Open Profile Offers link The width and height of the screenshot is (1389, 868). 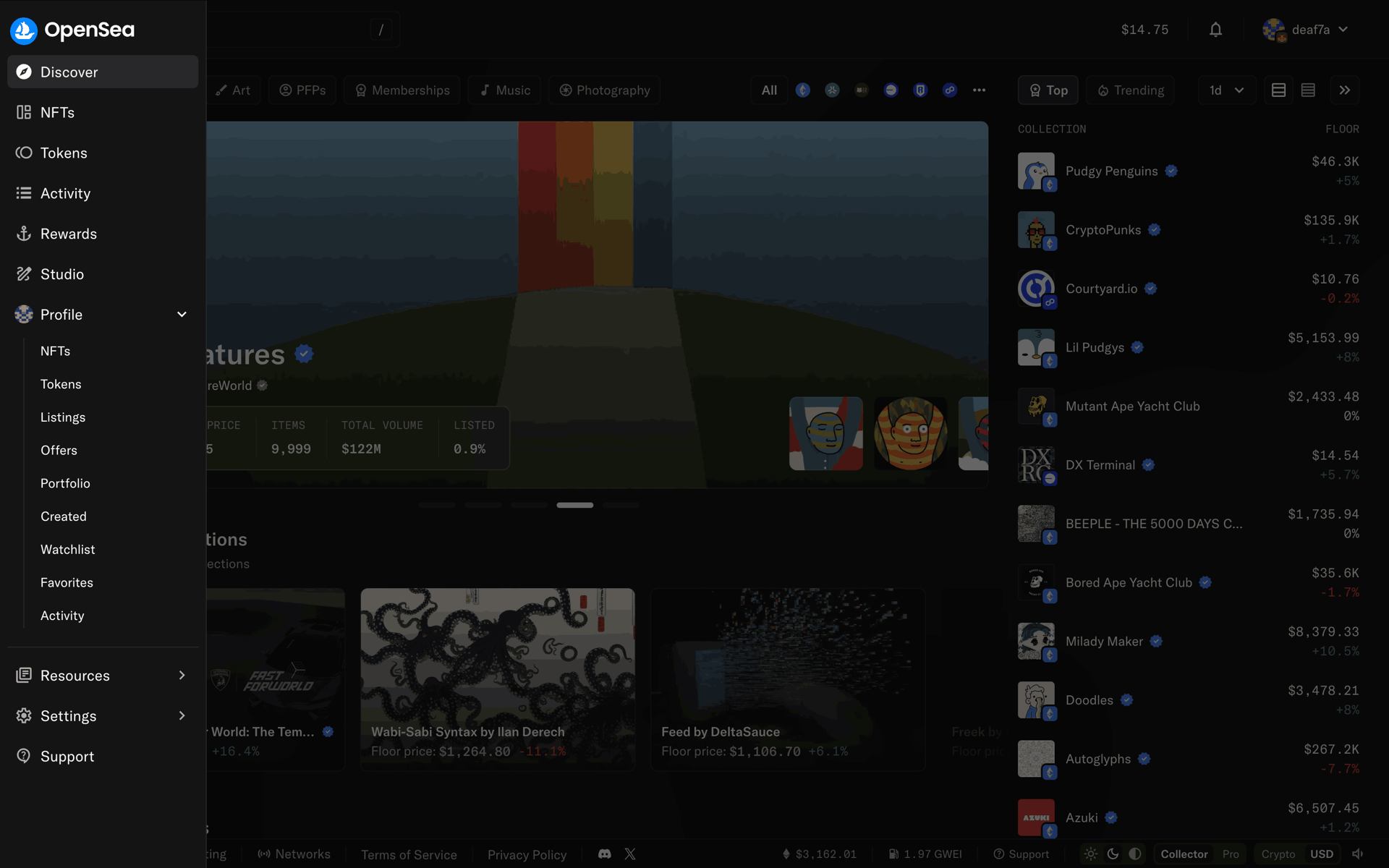click(59, 450)
